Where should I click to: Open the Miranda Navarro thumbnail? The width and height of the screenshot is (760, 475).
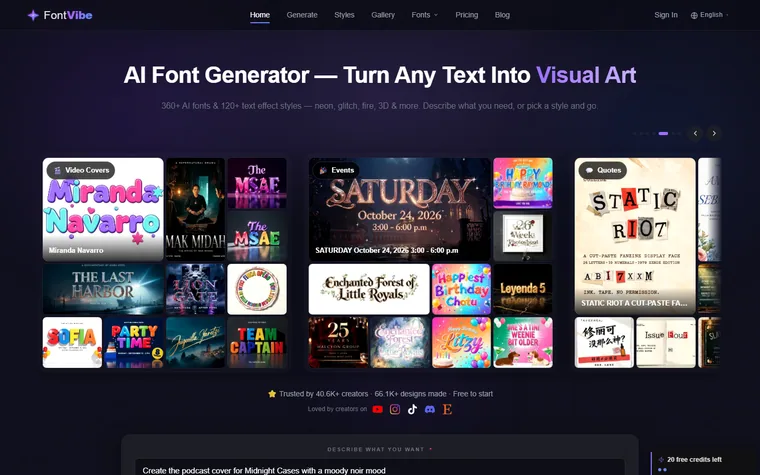[103, 209]
